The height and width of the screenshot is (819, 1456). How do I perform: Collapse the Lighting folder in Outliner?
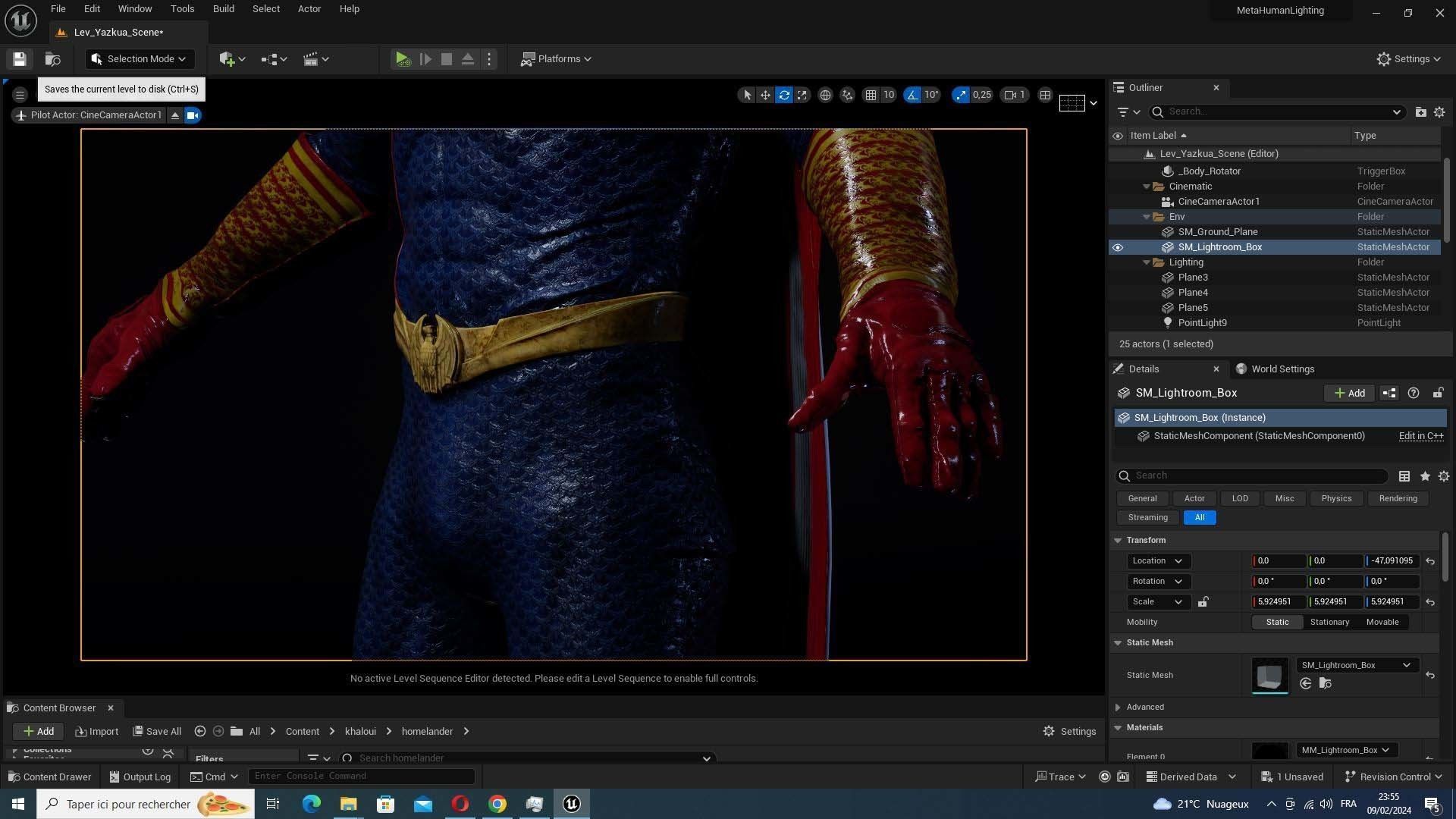pyautogui.click(x=1147, y=262)
